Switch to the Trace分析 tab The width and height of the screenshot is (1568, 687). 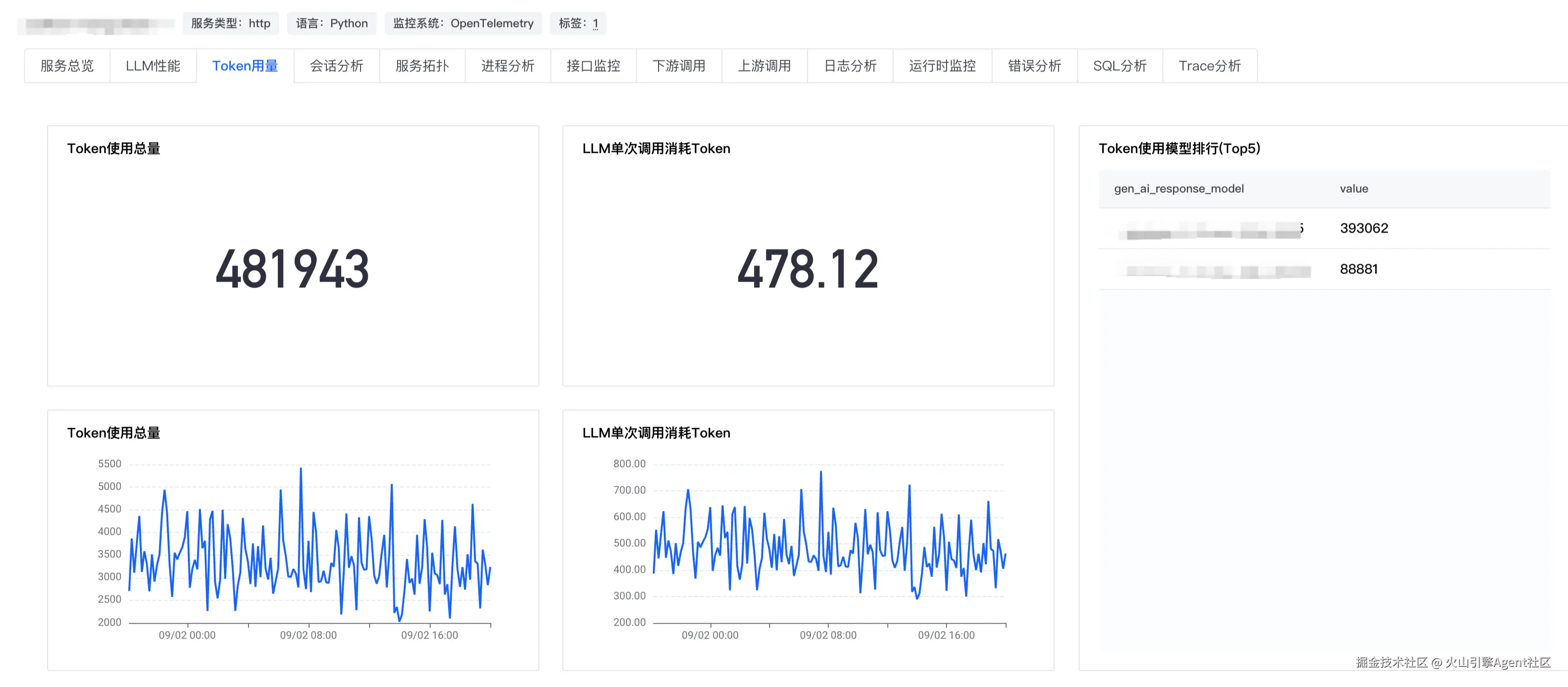point(1209,66)
